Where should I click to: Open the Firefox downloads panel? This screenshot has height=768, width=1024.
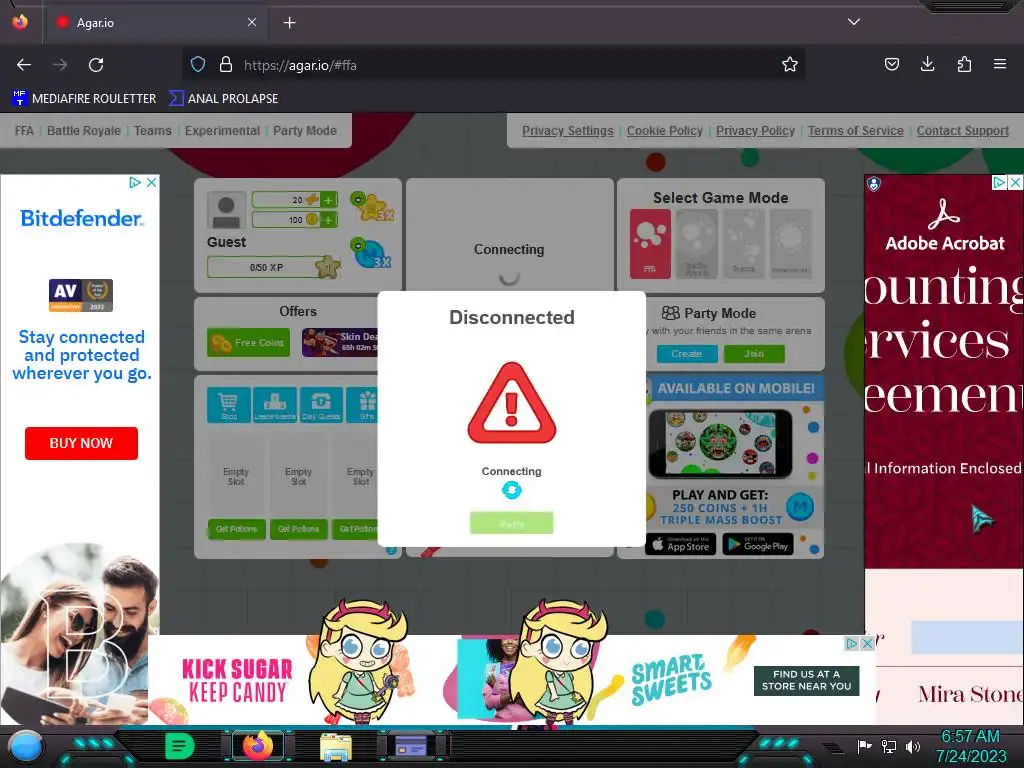927,65
